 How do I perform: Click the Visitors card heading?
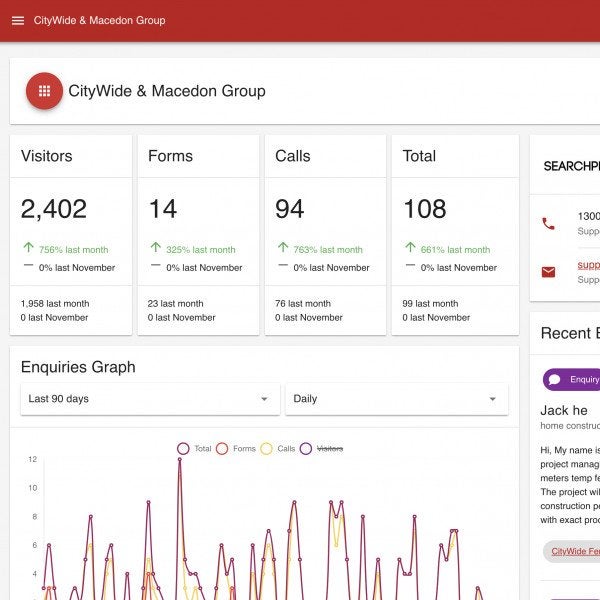pyautogui.click(x=47, y=156)
